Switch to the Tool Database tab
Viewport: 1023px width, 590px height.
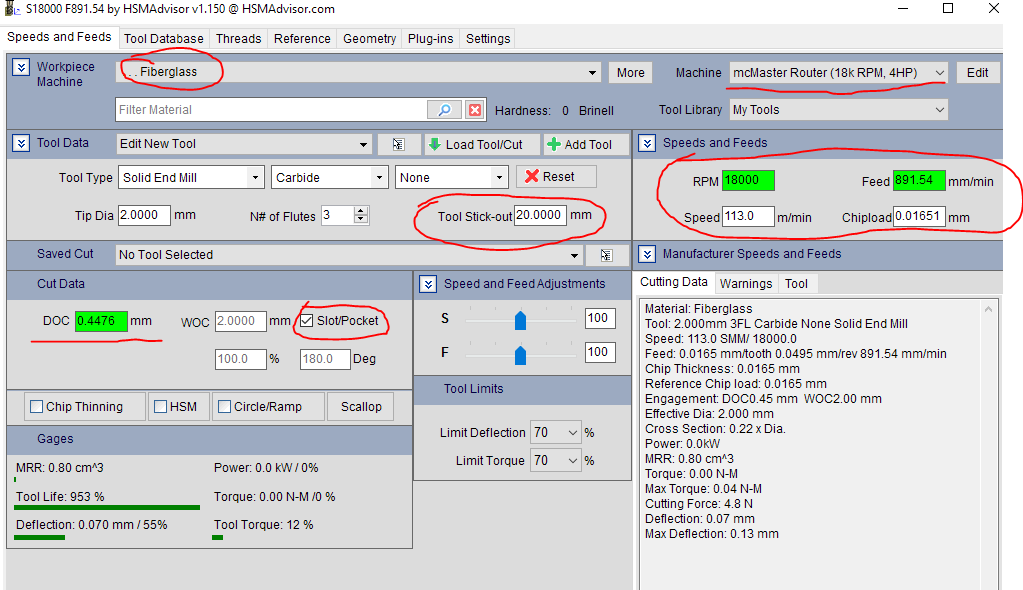tap(163, 39)
